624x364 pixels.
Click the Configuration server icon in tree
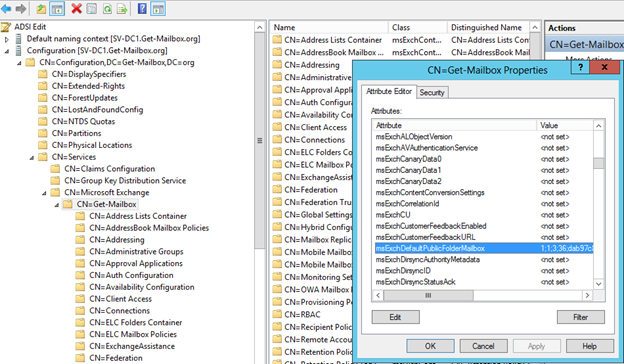coord(18,51)
